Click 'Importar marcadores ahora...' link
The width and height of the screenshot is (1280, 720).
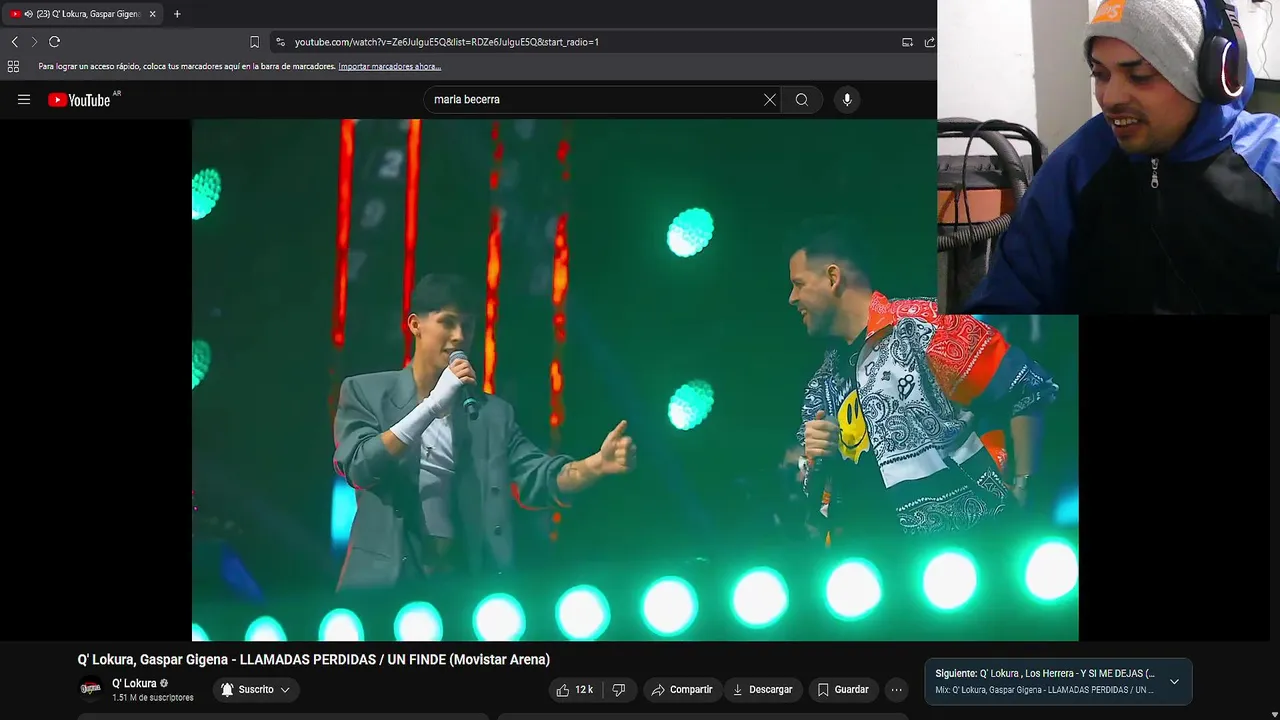click(x=389, y=67)
